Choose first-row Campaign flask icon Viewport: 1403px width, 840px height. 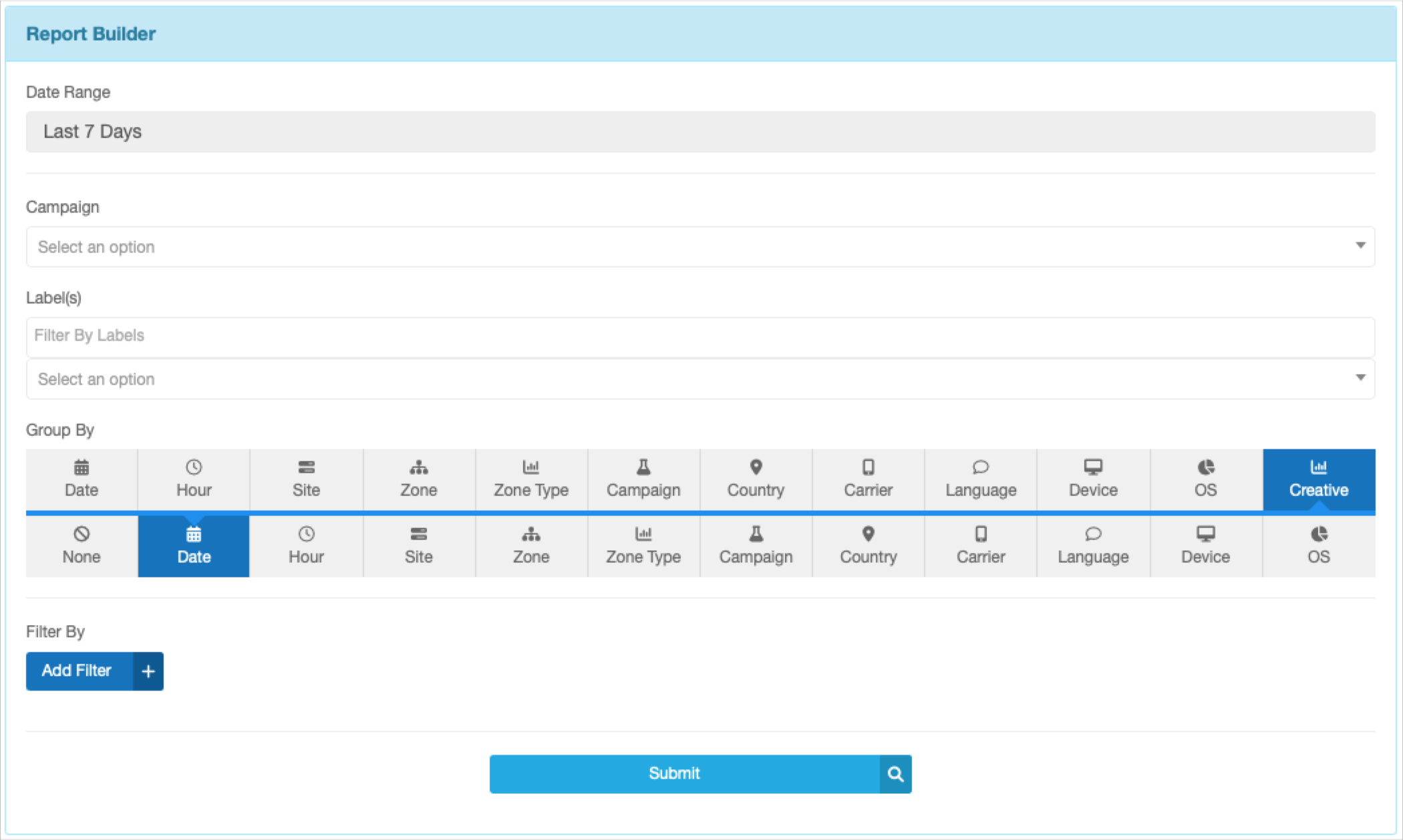[643, 467]
